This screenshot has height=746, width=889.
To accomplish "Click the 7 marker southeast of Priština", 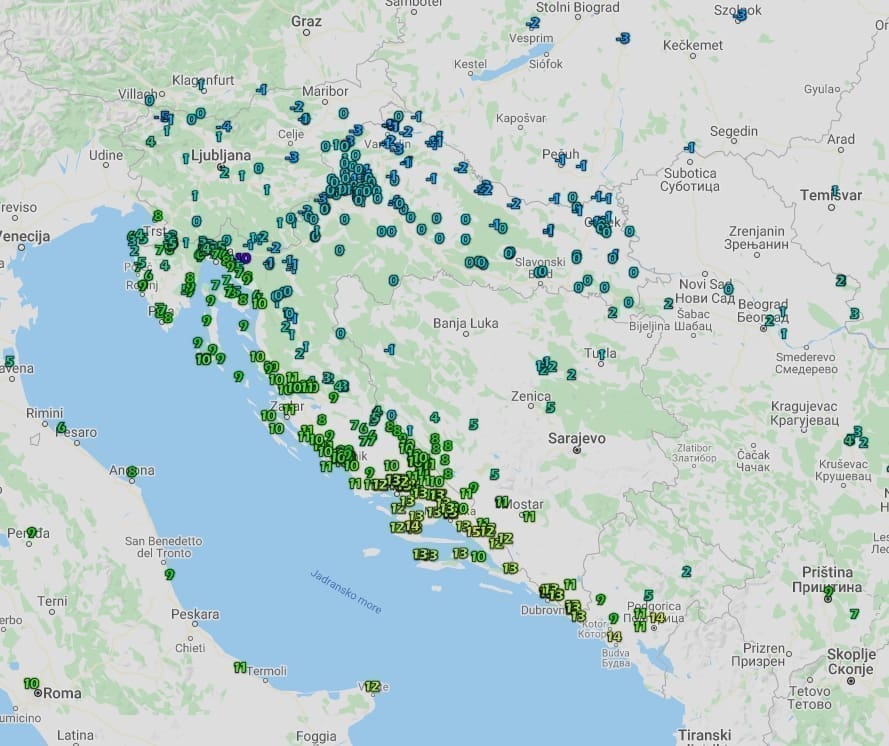I will tap(854, 613).
